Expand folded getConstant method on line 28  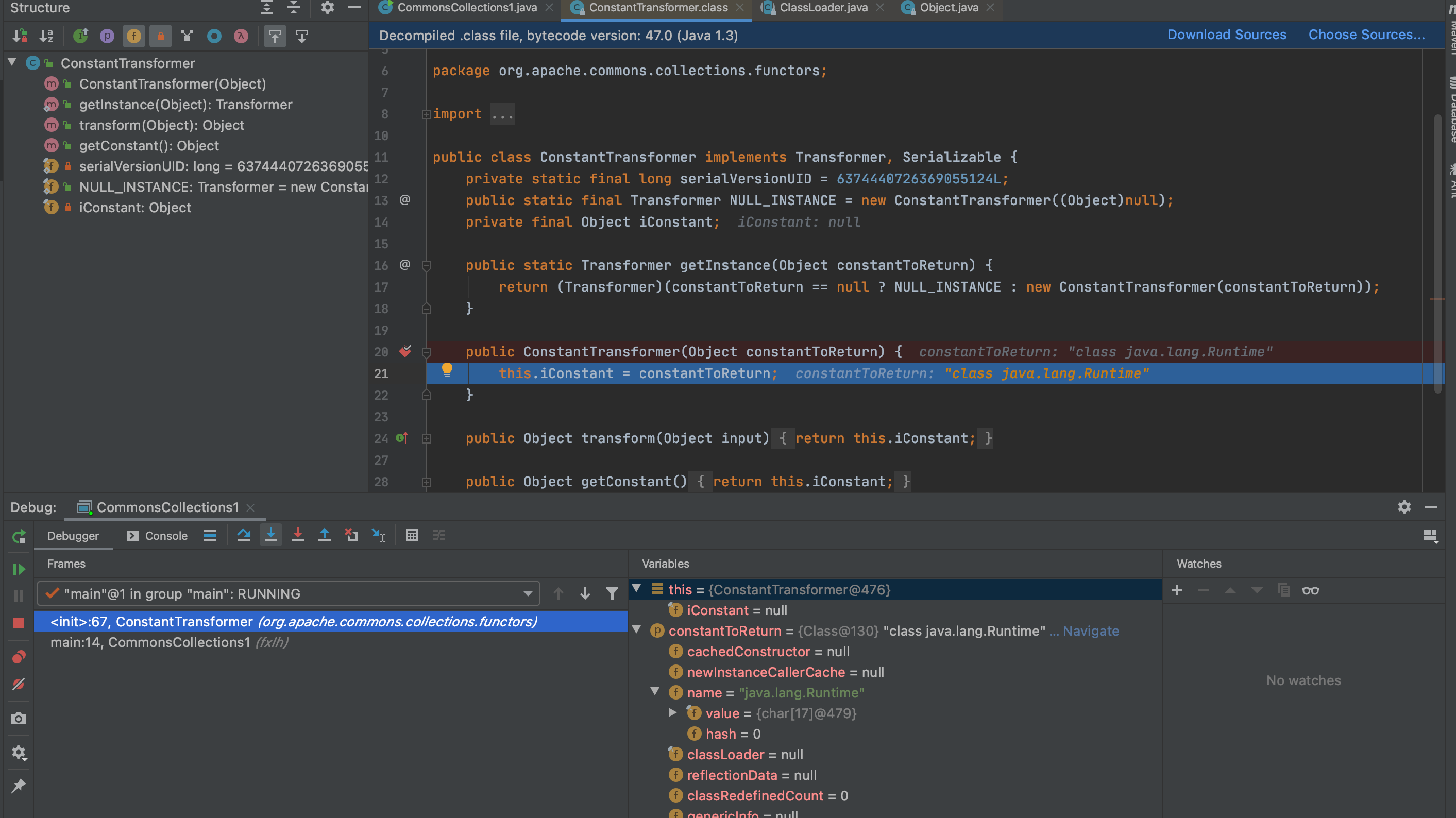[x=427, y=482]
